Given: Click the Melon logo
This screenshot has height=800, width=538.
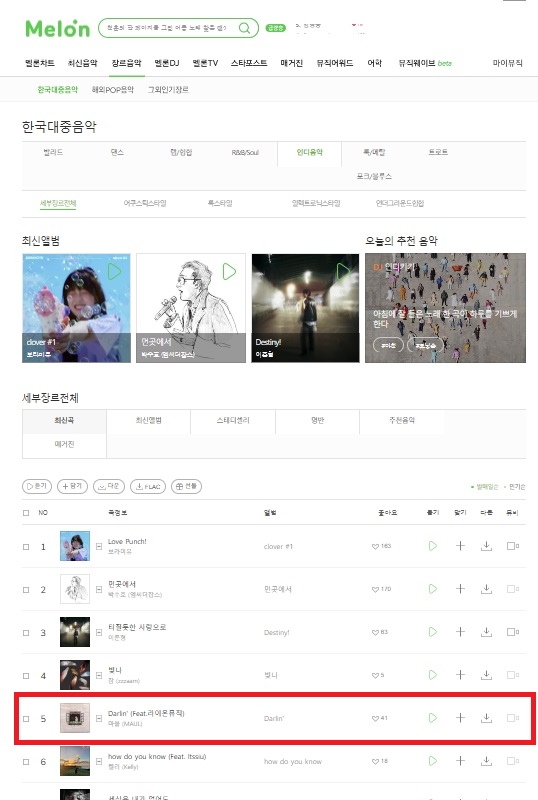Looking at the screenshot, I should [58, 29].
